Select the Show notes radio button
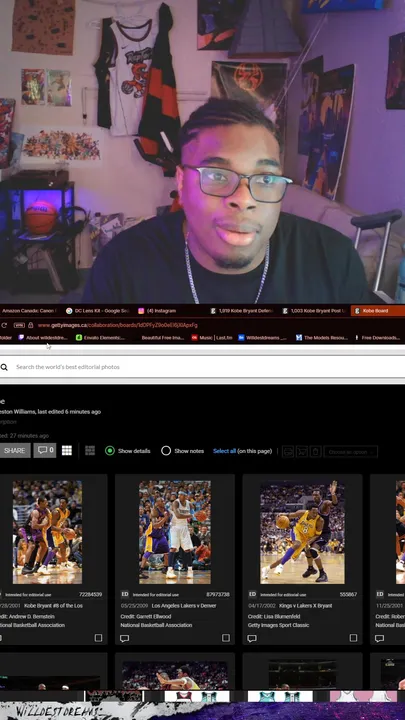Viewport: 405px width, 720px height. coord(166,450)
